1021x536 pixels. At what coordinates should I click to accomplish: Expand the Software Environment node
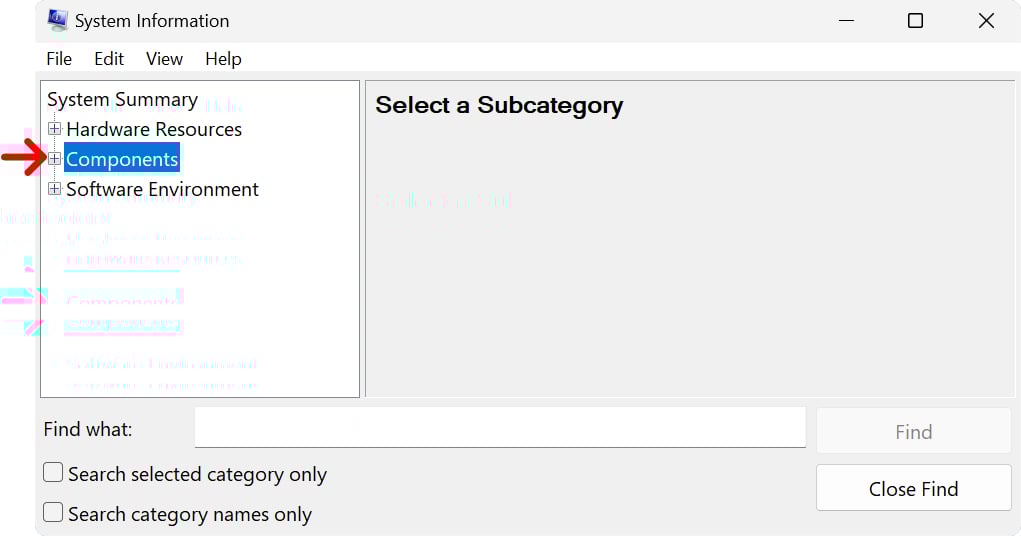(x=55, y=189)
